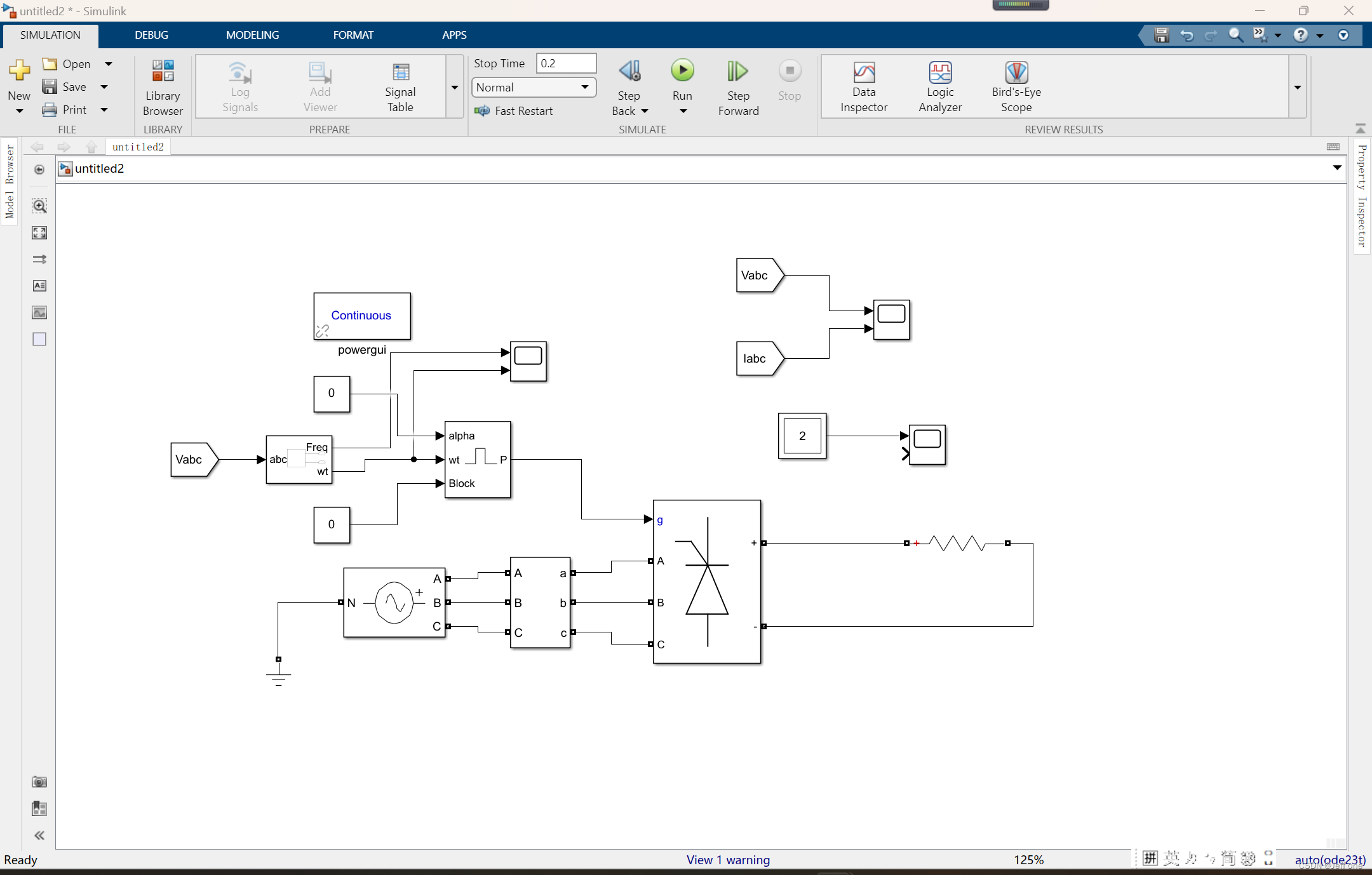Click the Fit to View icon
This screenshot has height=875, width=1372.
[x=39, y=232]
